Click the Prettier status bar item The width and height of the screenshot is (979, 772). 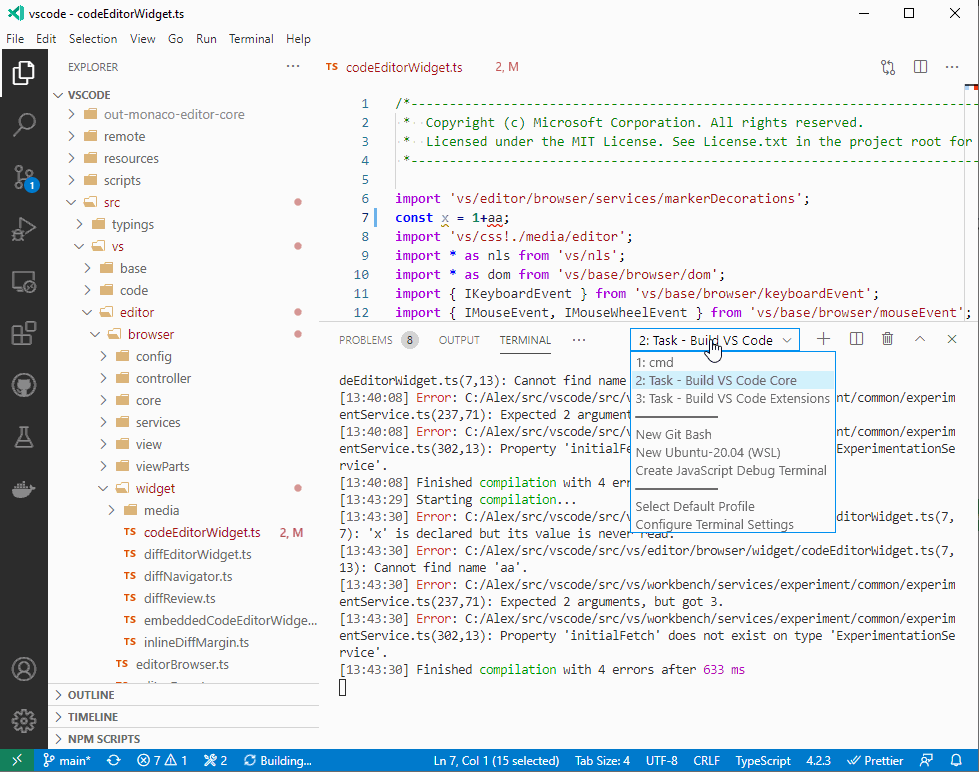[x=875, y=760]
